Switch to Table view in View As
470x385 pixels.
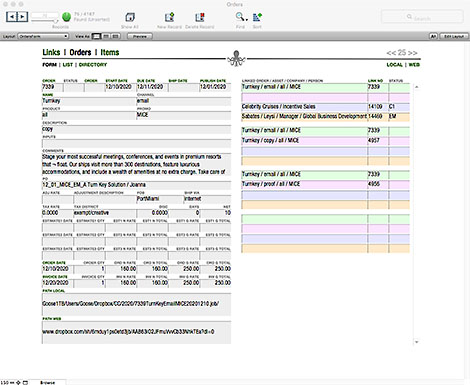[115, 36]
